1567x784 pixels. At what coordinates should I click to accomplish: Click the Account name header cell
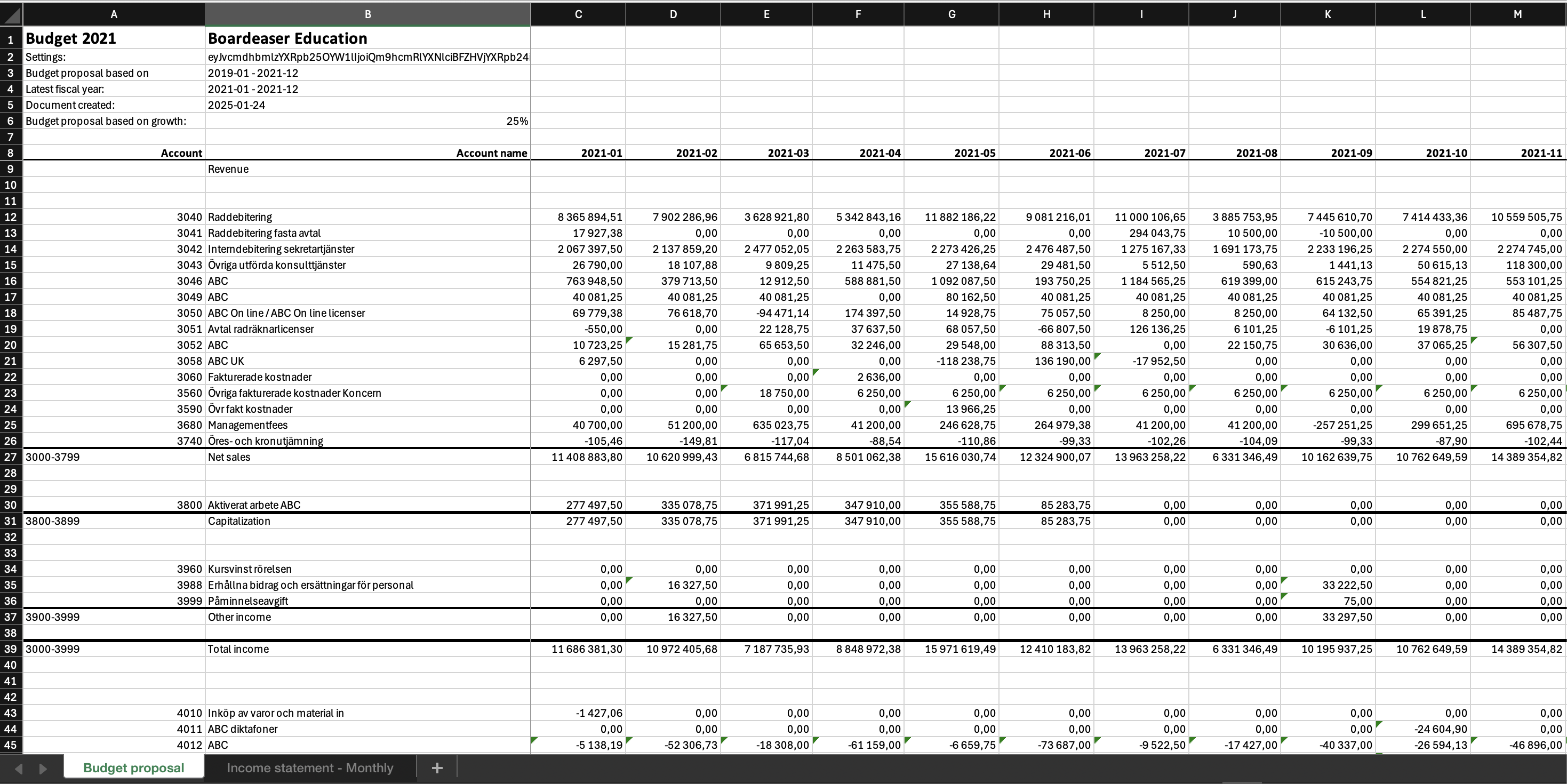coord(367,153)
